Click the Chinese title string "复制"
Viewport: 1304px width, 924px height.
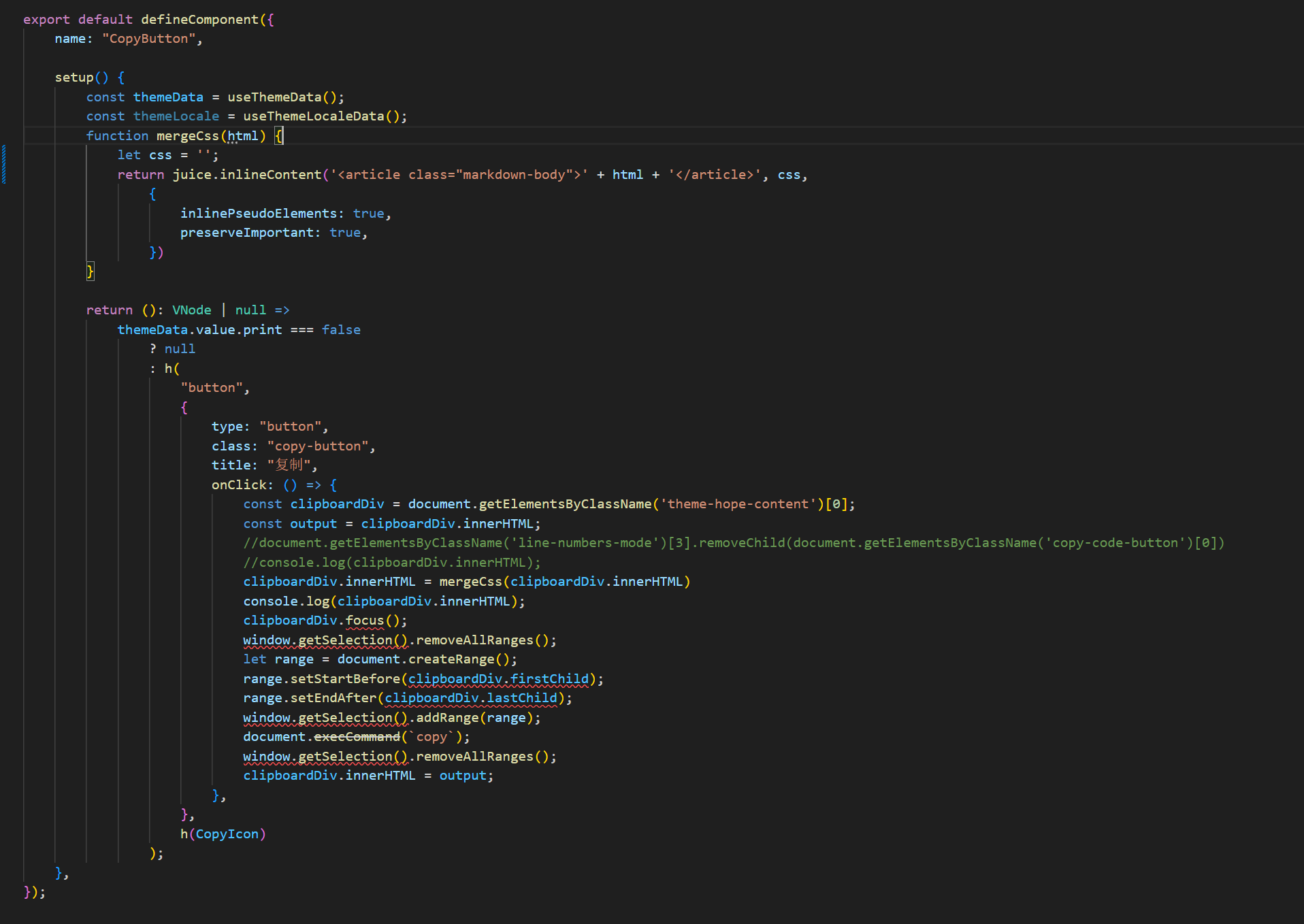pos(289,465)
